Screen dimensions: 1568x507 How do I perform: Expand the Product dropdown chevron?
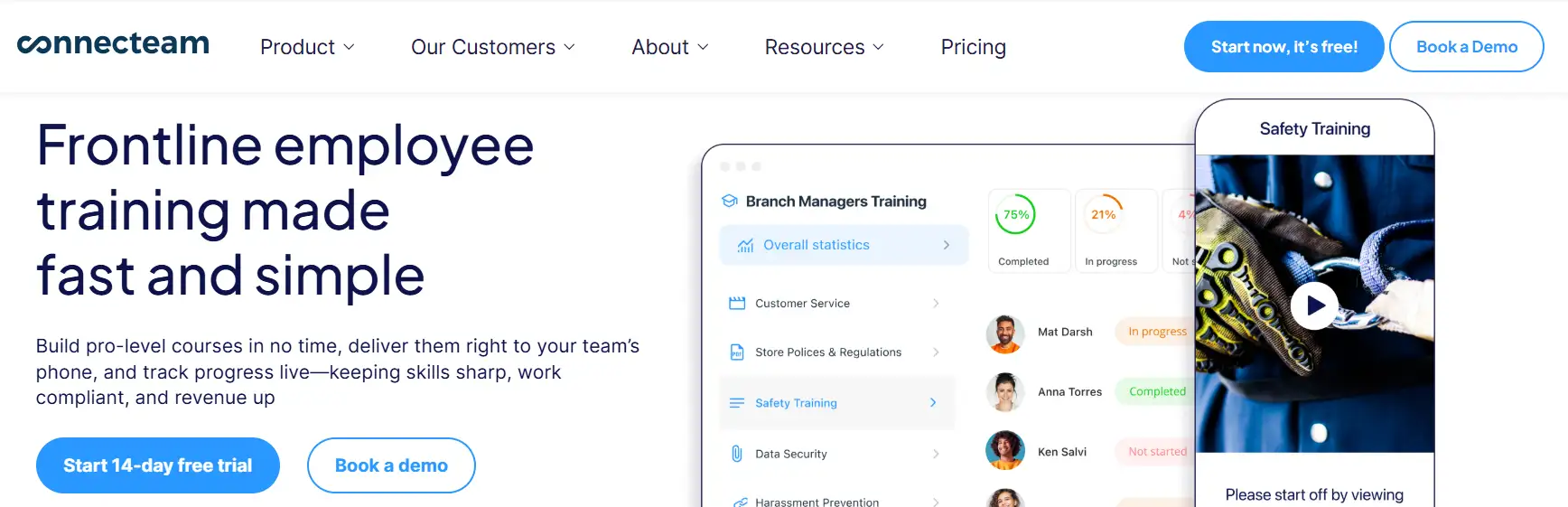349,47
